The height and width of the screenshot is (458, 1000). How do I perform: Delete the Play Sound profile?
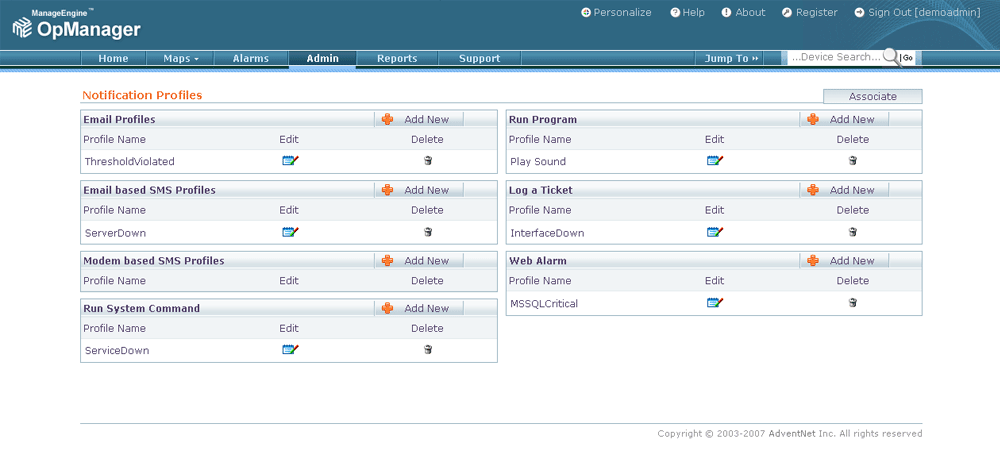tap(853, 161)
